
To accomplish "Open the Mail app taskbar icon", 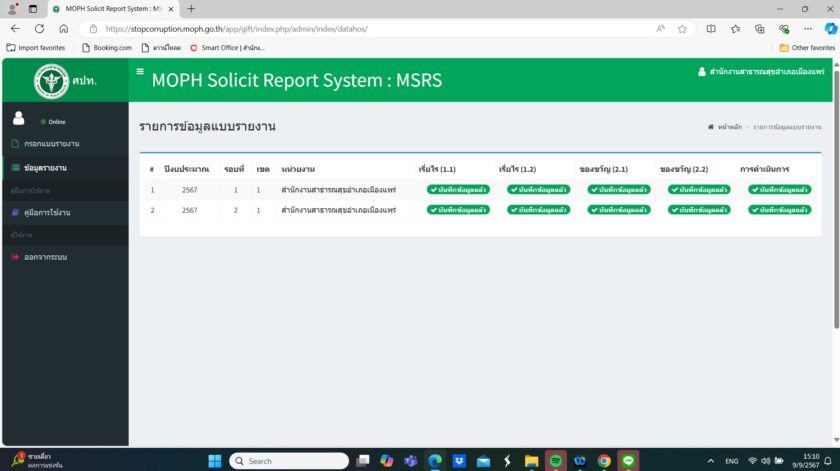I will tap(483, 461).
